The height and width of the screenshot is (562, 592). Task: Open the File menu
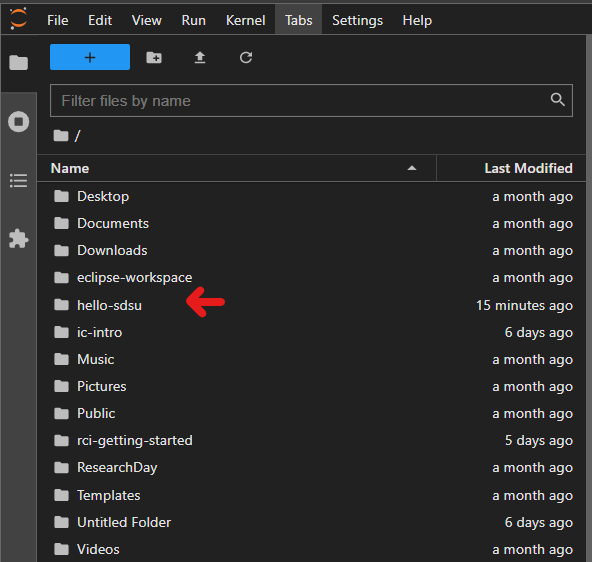tap(57, 20)
